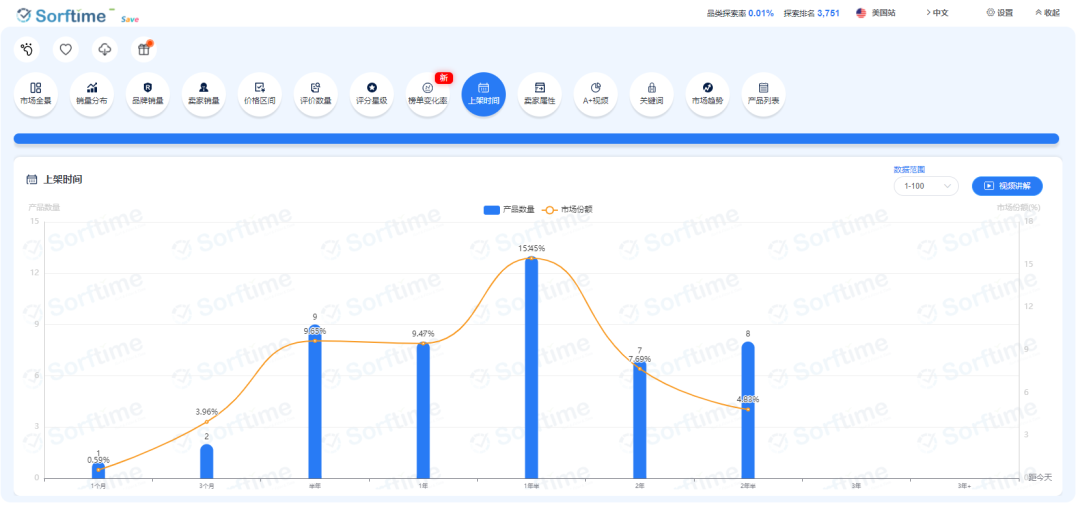The image size is (1080, 505).
Task: Expand the 中文 language selector
Action: pos(937,12)
